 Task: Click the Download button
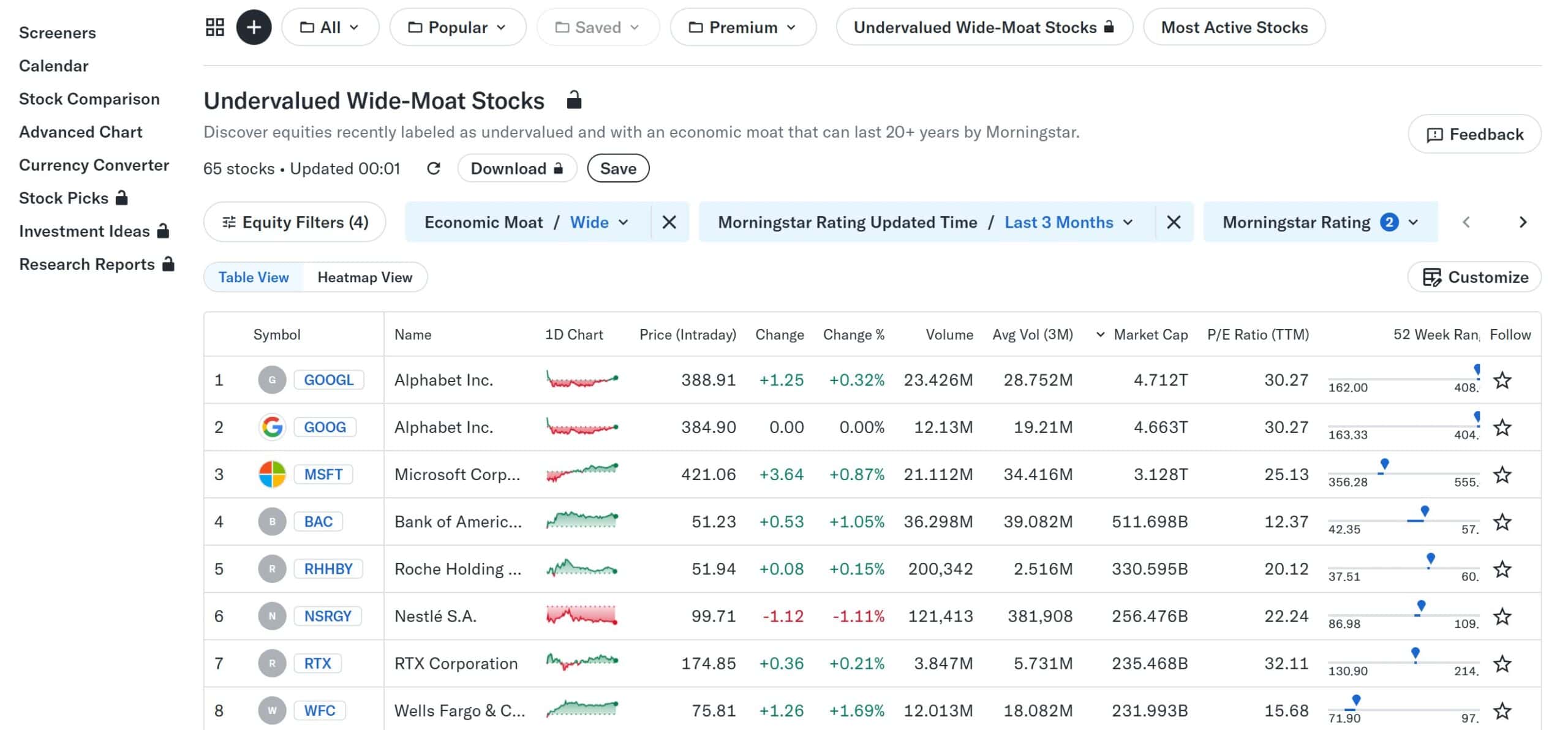517,168
